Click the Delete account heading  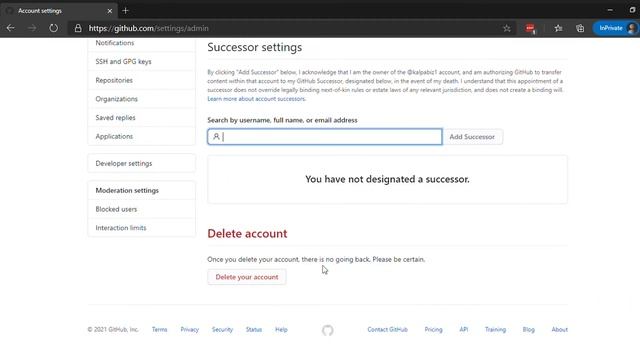coord(247,233)
